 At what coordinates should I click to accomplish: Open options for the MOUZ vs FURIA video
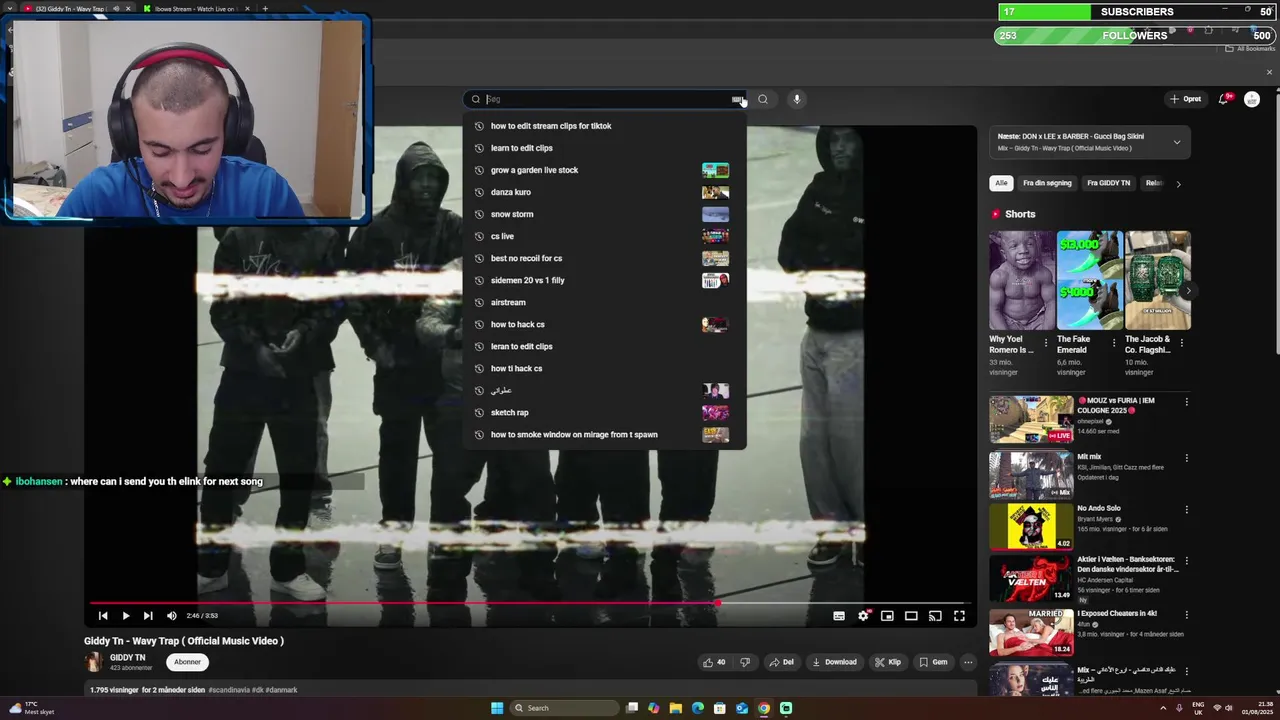(1187, 402)
